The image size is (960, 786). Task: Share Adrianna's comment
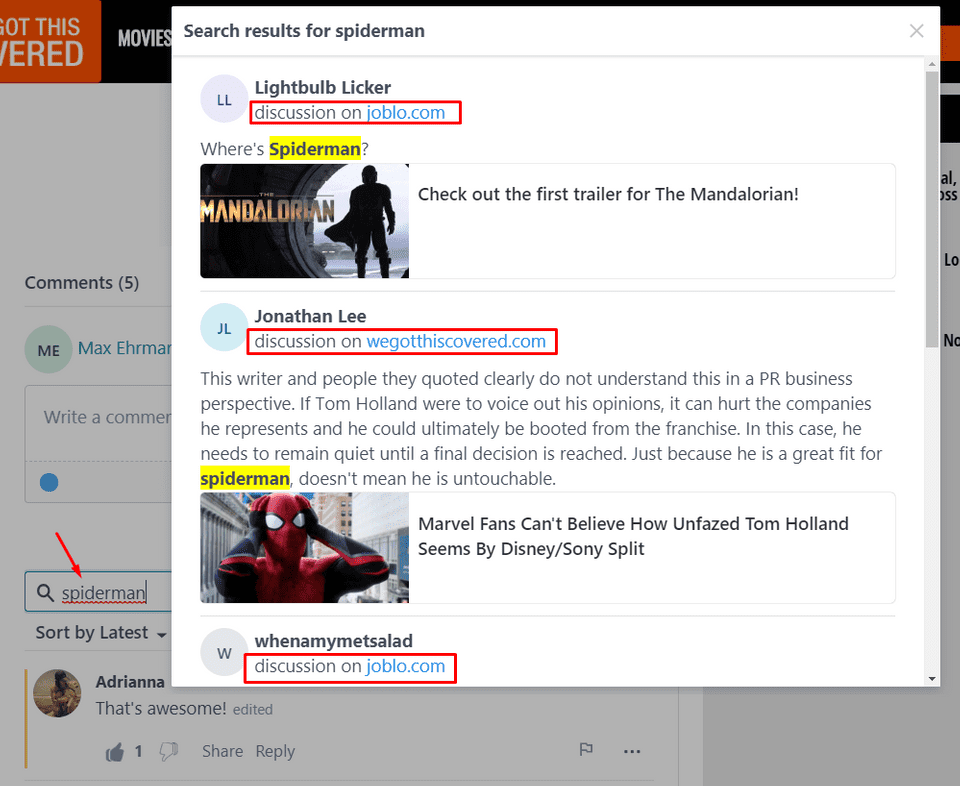[x=222, y=751]
